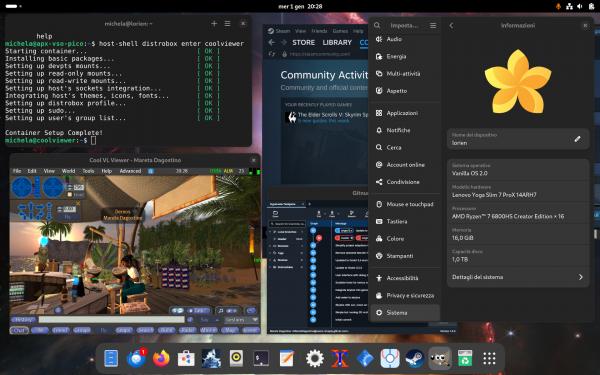Viewport: 600px width, 375px height.
Task: Go back in Steam navigation
Action: pyautogui.click(x=272, y=42)
